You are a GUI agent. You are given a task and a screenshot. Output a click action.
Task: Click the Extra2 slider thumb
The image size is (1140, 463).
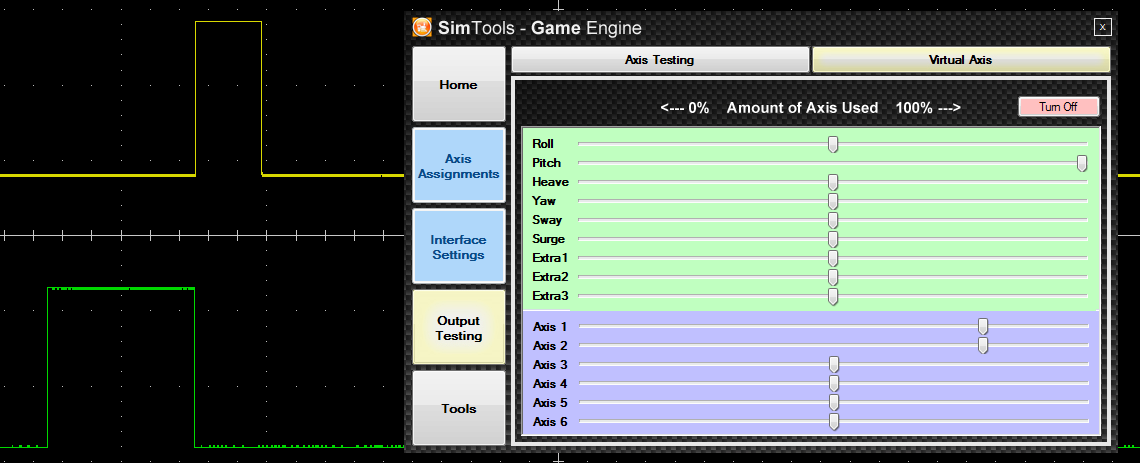tap(833, 277)
